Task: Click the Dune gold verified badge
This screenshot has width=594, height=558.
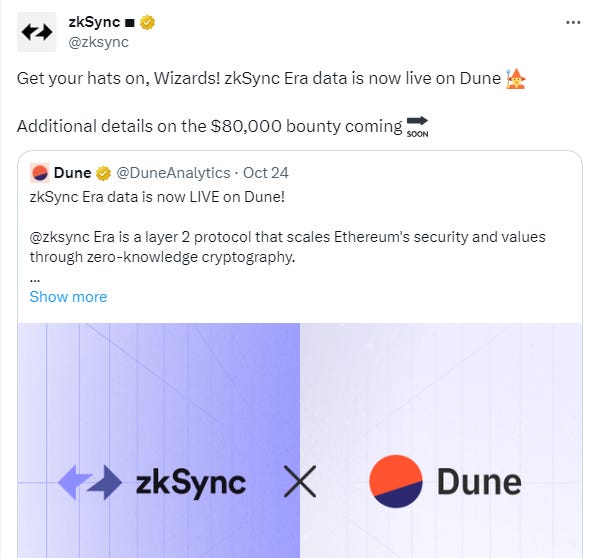Action: coord(103,173)
